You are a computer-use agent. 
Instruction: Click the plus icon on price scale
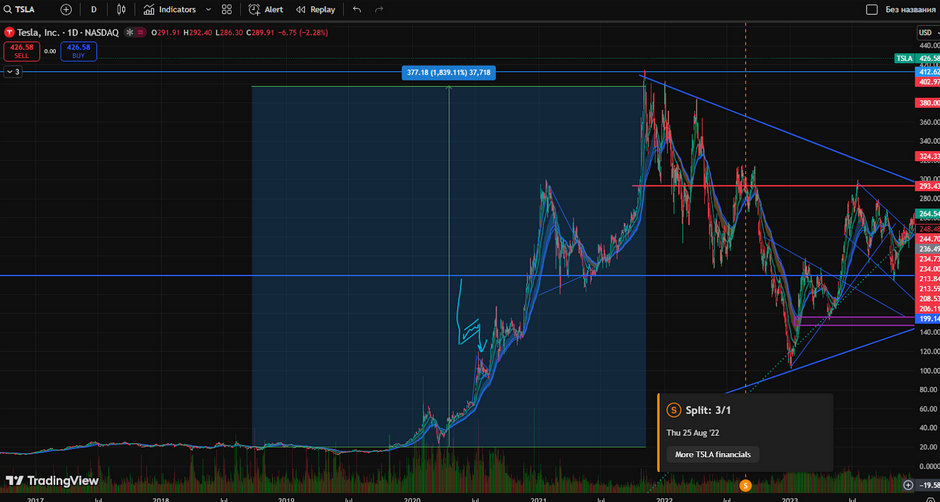907,485
